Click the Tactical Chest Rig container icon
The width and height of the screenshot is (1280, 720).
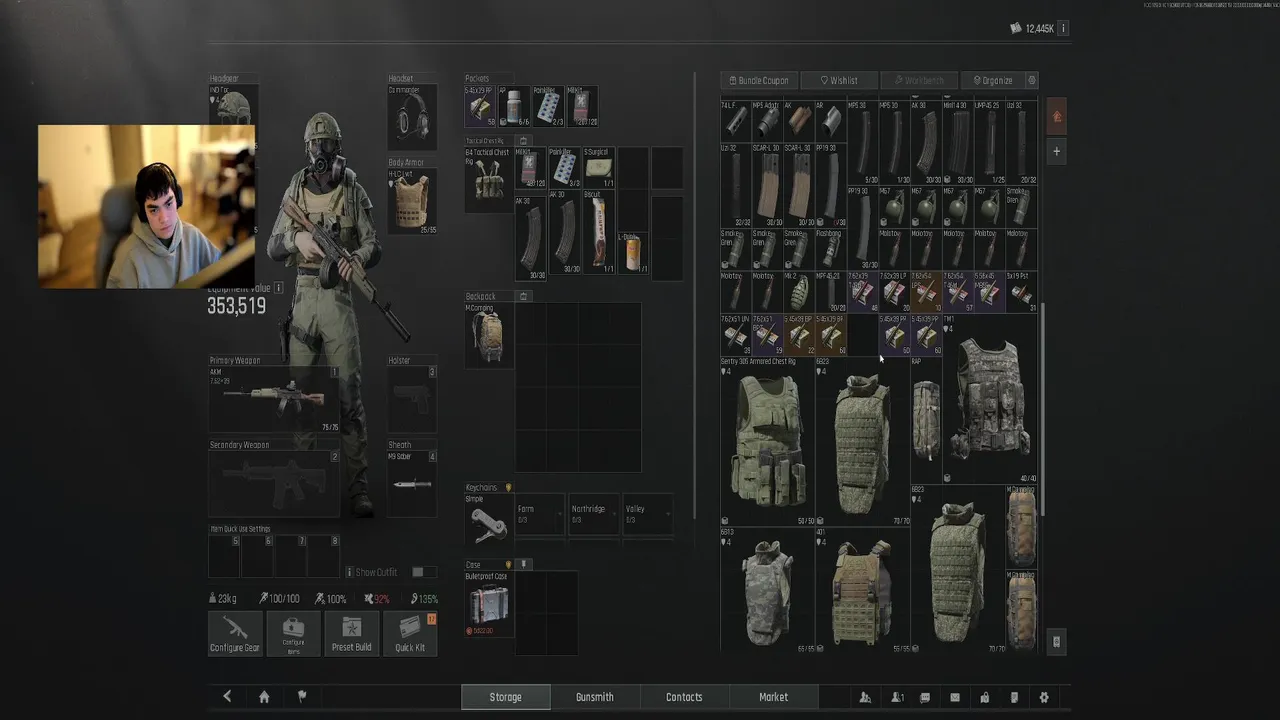[x=523, y=141]
